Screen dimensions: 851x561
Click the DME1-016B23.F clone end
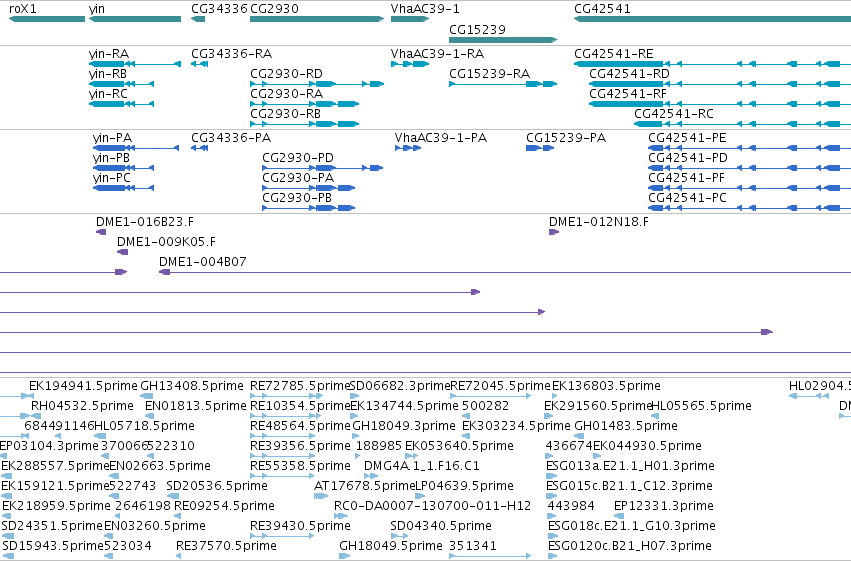point(101,232)
